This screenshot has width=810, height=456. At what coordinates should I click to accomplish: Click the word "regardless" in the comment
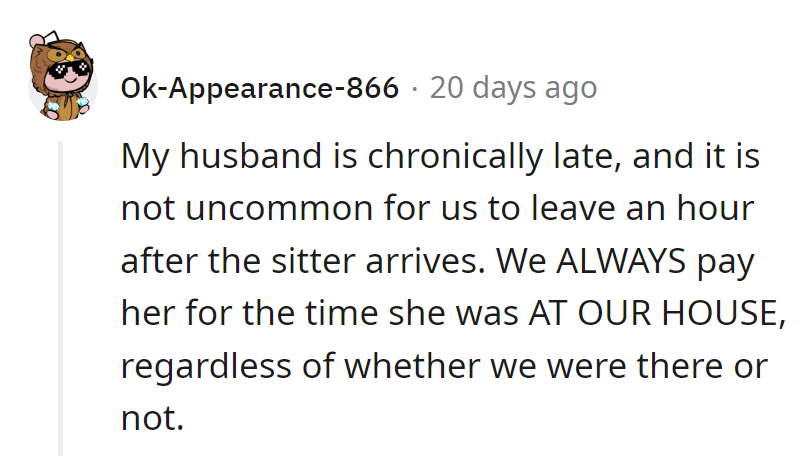pos(205,366)
